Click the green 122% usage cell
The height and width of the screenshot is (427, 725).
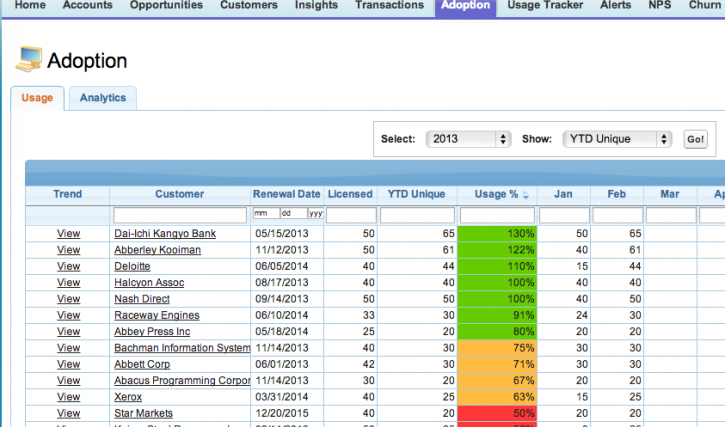pos(497,250)
